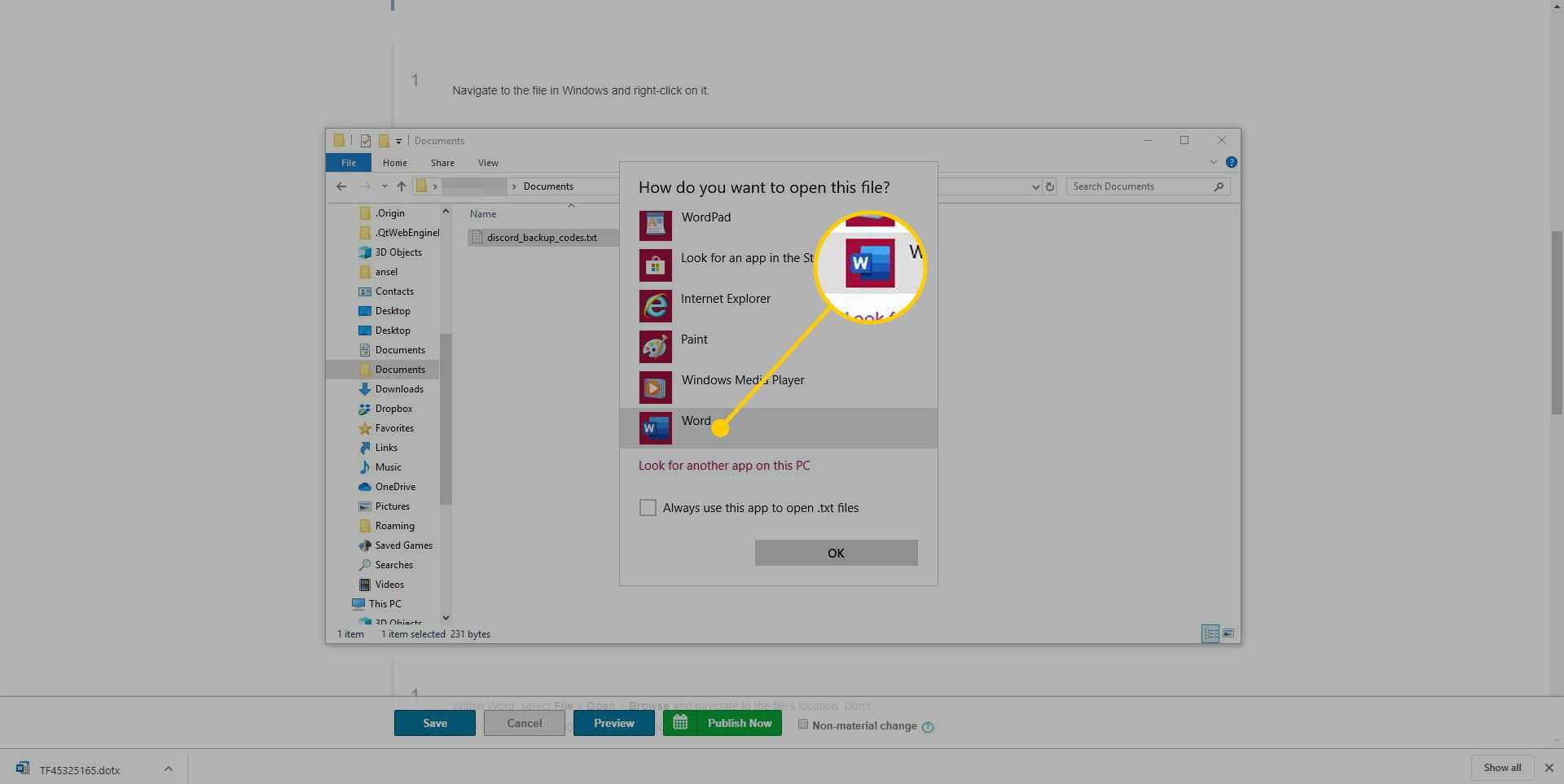Open the Share ribbon tab
Screen dimensions: 1564x784
pyautogui.click(x=442, y=163)
